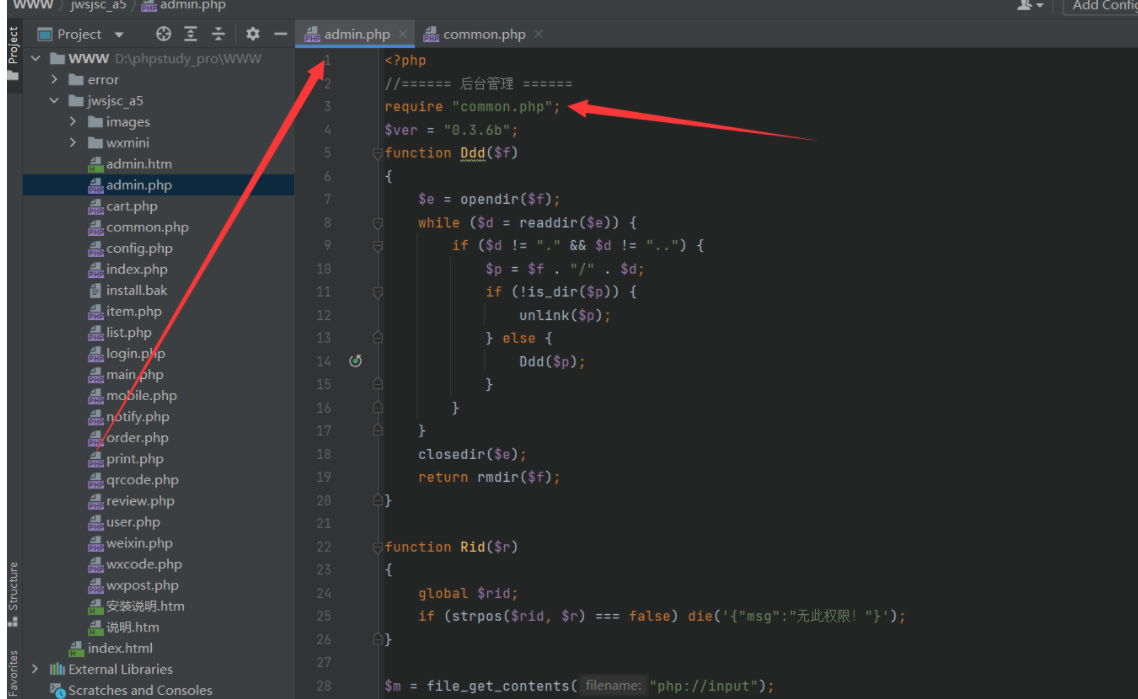Screen dimensions: 1138x699
Task: Click the Expand All icon in Project toolbar
Action: pyautogui.click(x=190, y=33)
